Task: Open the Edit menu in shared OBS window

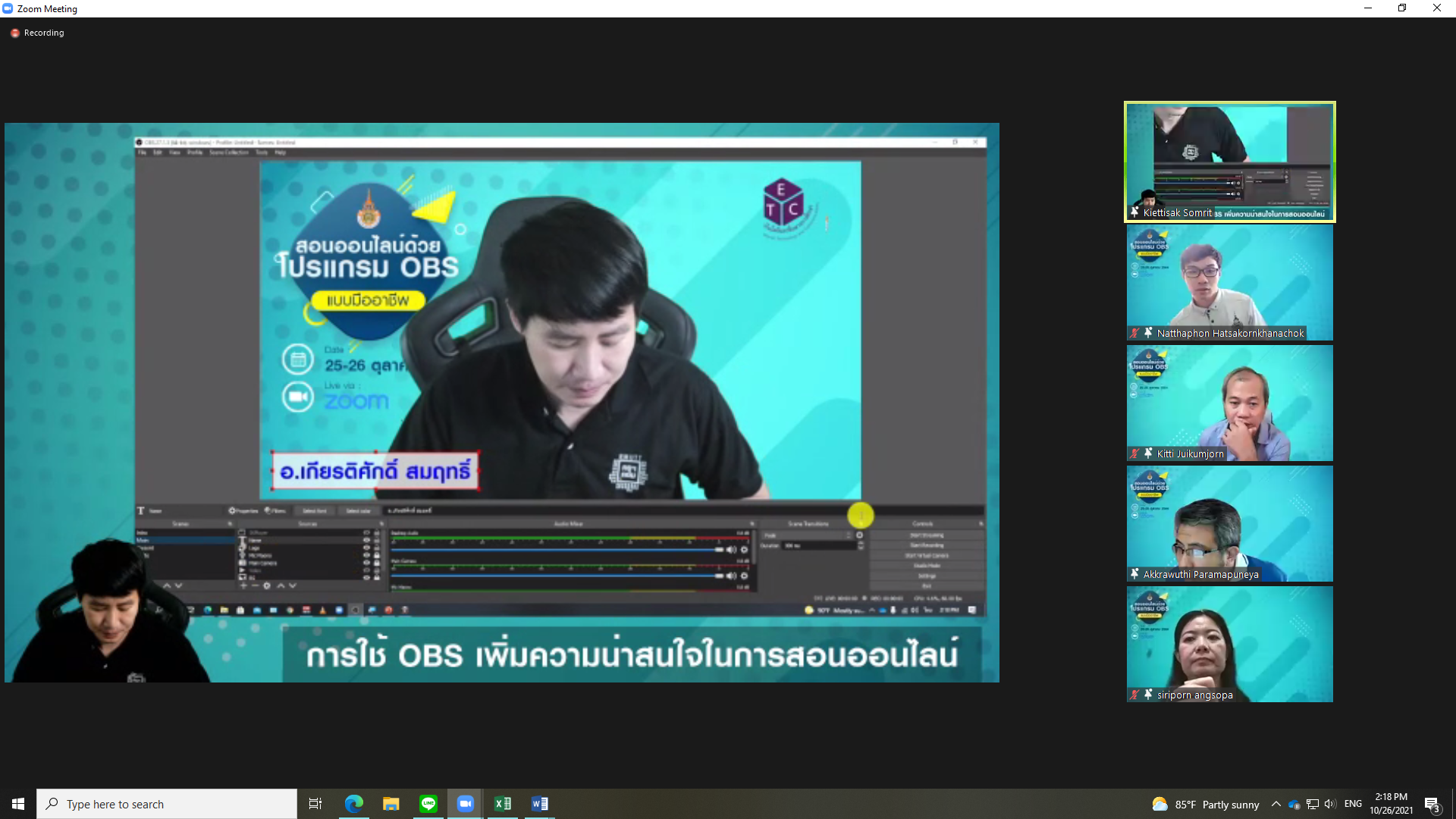Action: 158,152
